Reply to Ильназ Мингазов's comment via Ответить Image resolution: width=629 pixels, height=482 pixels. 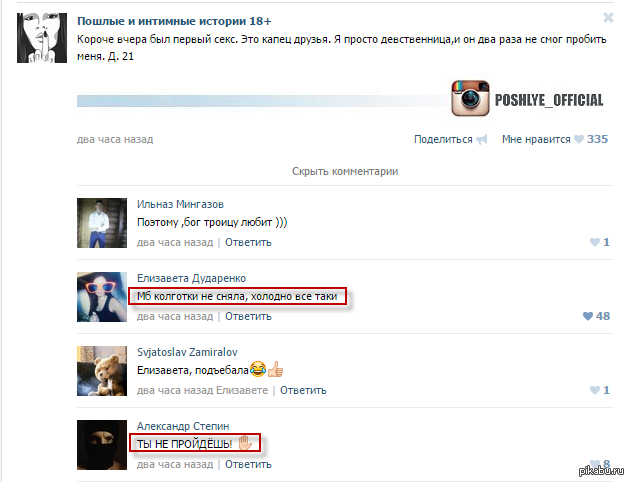coord(248,242)
